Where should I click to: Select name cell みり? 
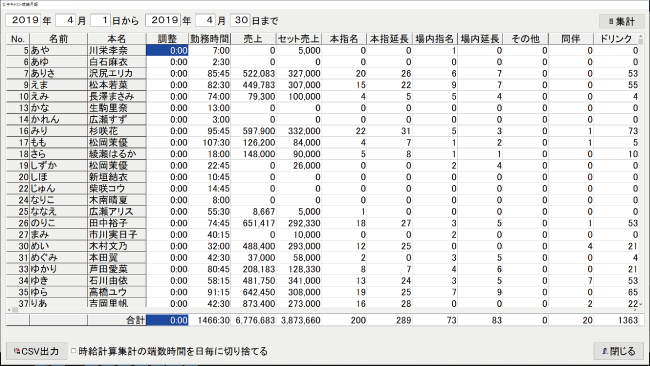pos(58,131)
